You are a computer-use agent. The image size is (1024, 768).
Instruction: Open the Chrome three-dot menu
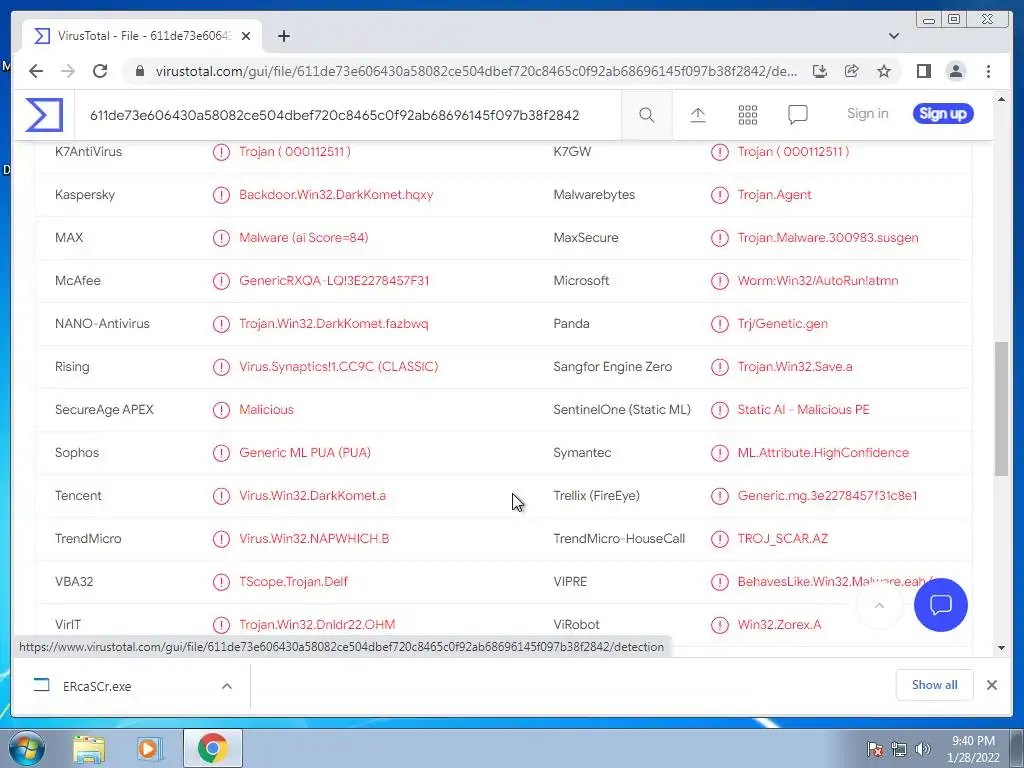(988, 71)
